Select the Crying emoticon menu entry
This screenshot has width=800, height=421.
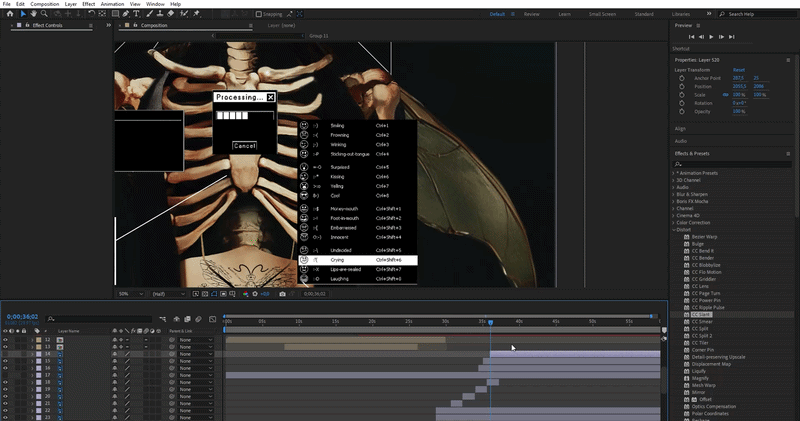pos(358,260)
